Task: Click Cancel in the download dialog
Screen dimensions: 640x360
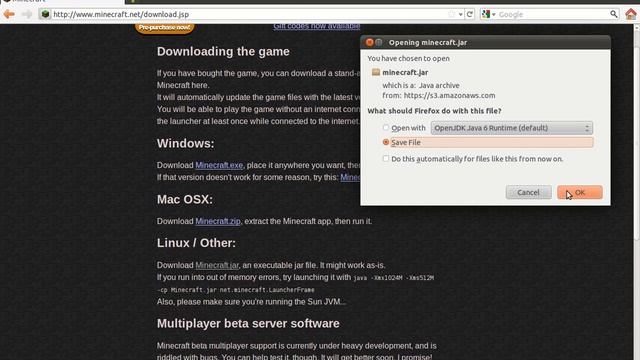Action: pos(529,192)
